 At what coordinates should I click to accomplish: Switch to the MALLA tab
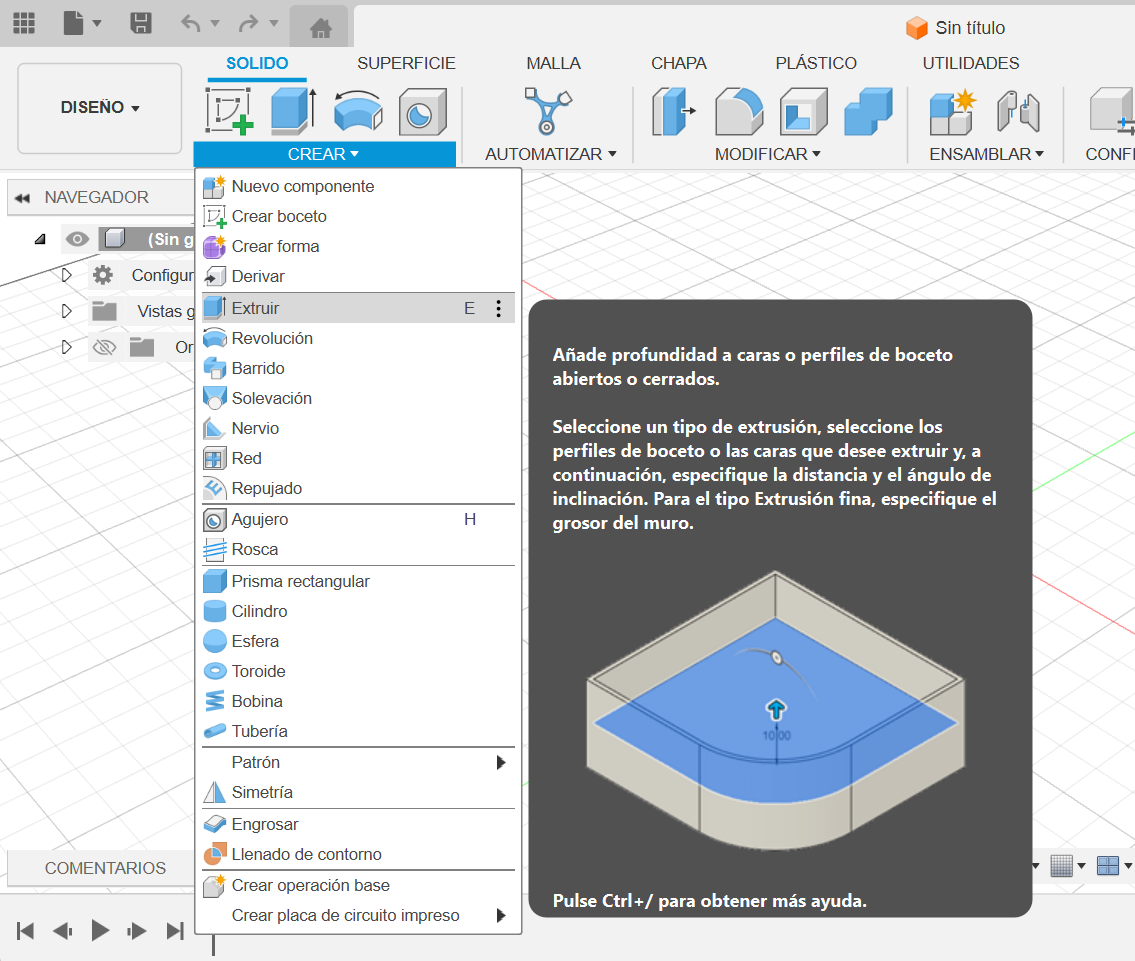[x=553, y=64]
